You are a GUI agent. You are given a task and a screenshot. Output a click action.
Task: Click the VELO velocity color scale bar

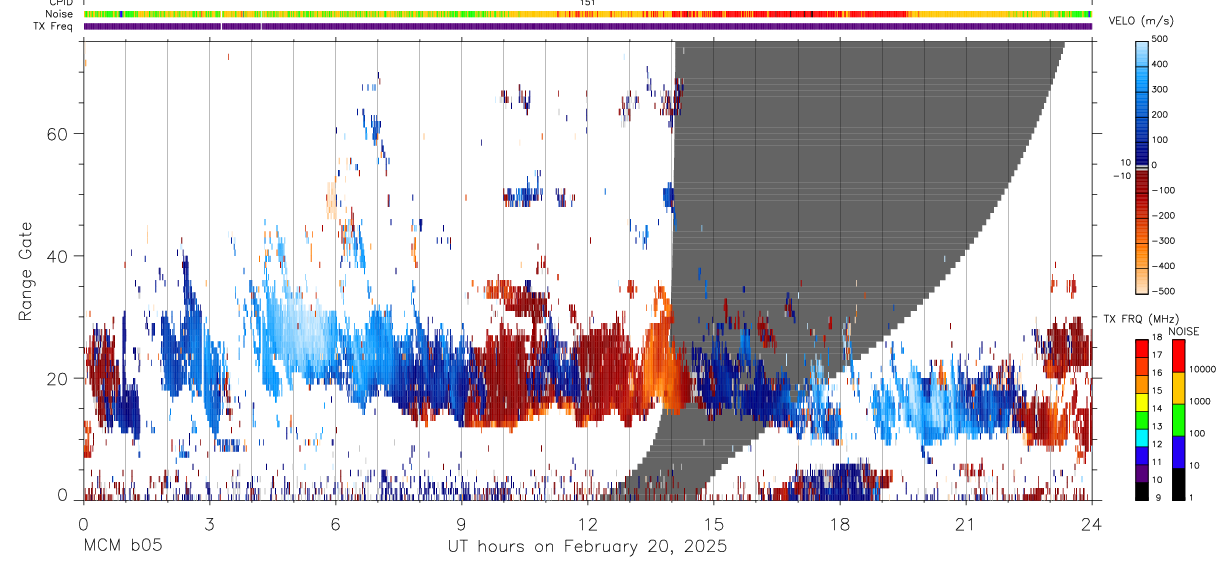[1142, 166]
